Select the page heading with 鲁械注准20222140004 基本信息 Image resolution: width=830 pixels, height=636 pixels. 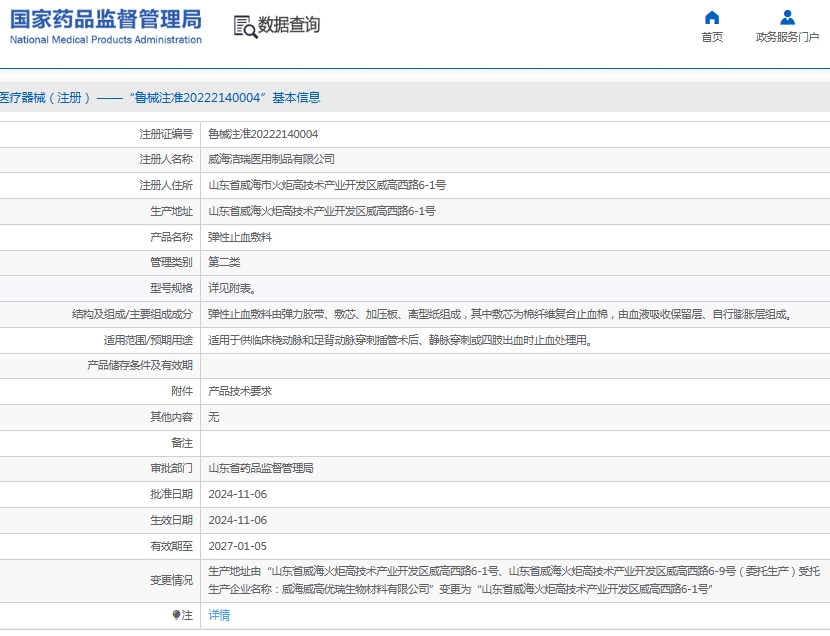(x=160, y=98)
